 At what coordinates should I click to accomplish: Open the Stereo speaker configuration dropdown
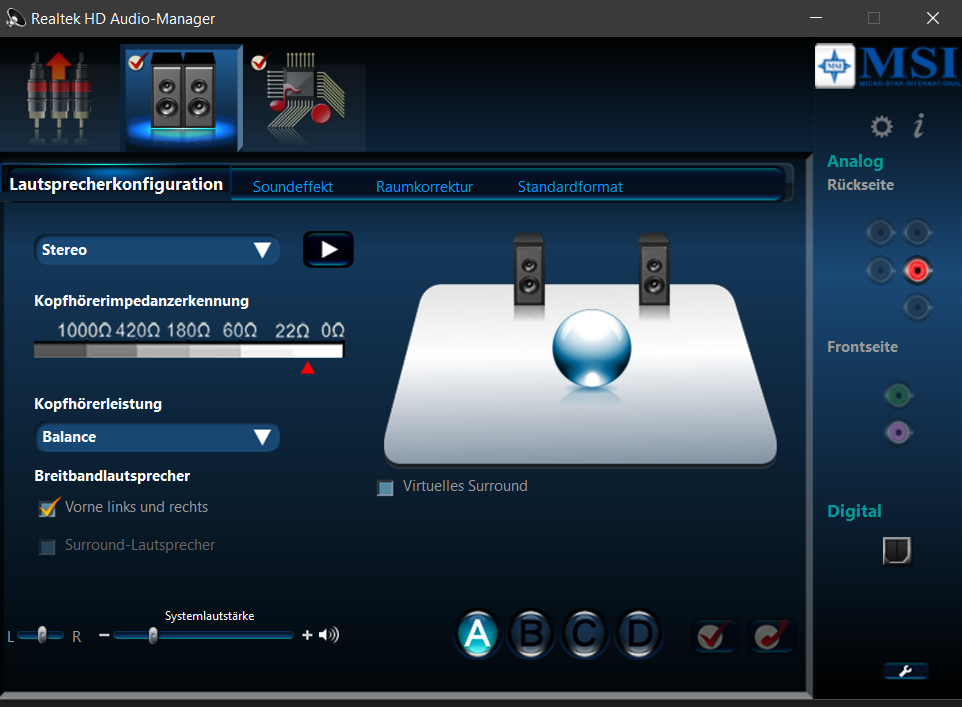[156, 250]
